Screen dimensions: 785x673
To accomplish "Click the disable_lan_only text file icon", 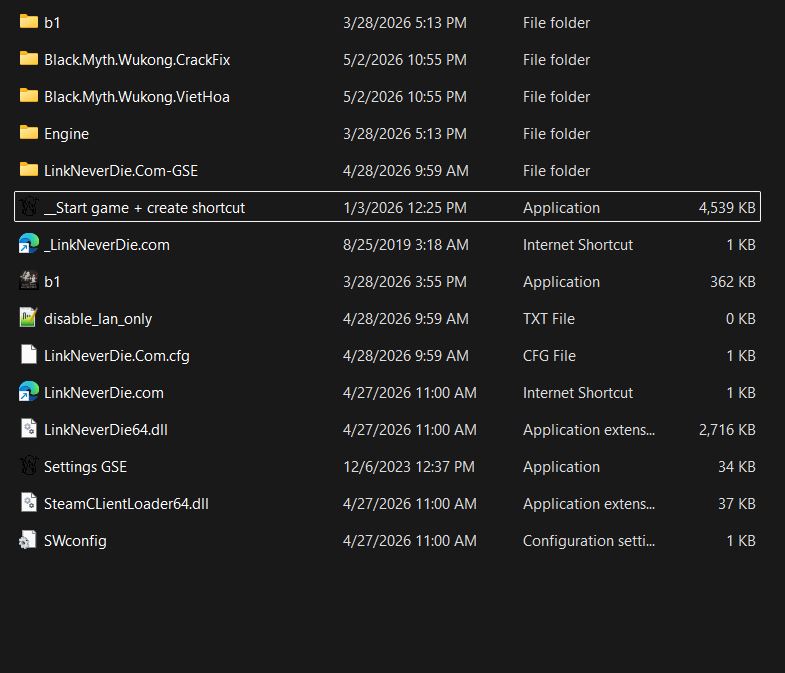I will coord(29,317).
